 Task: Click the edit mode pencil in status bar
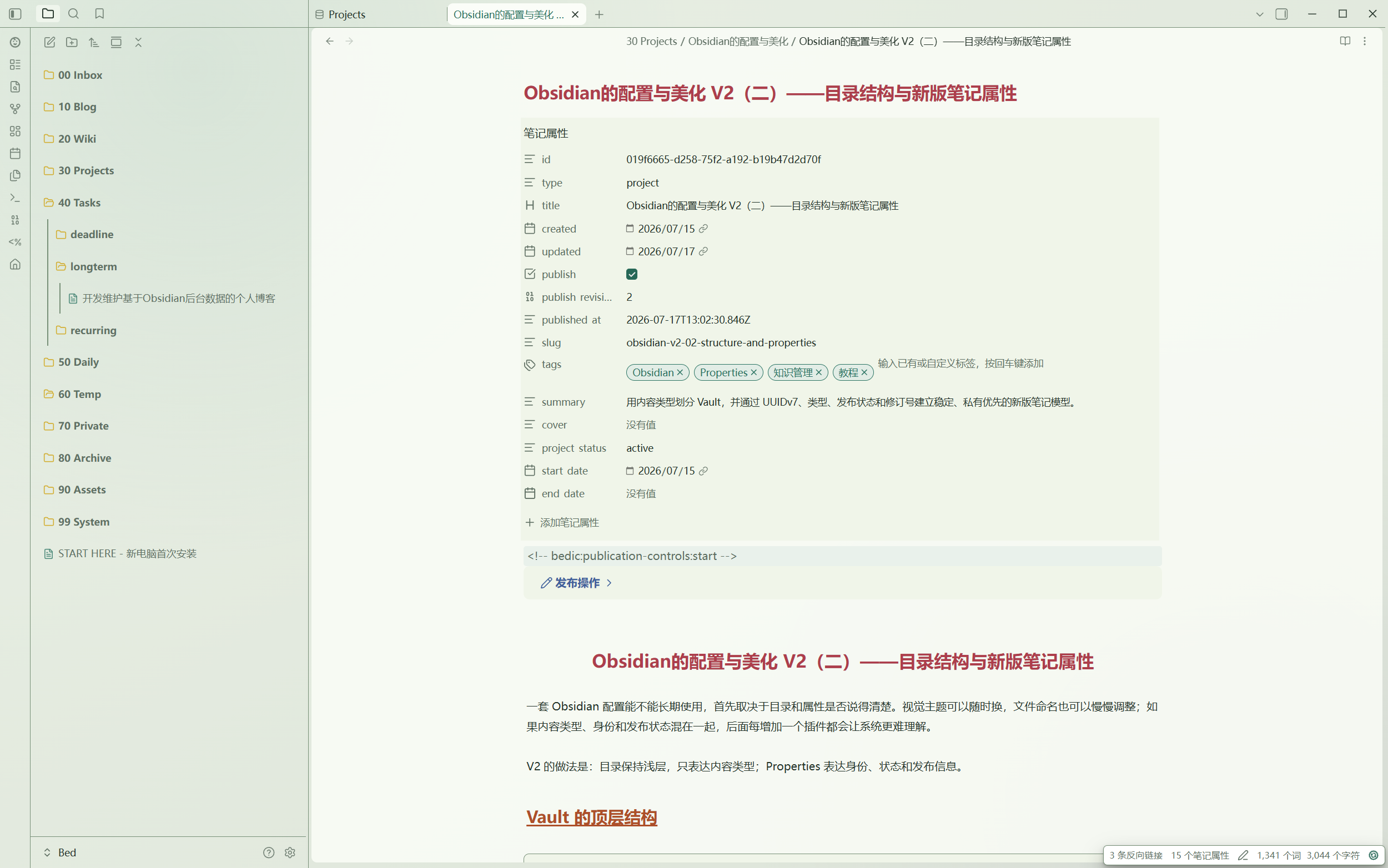pyautogui.click(x=1243, y=855)
